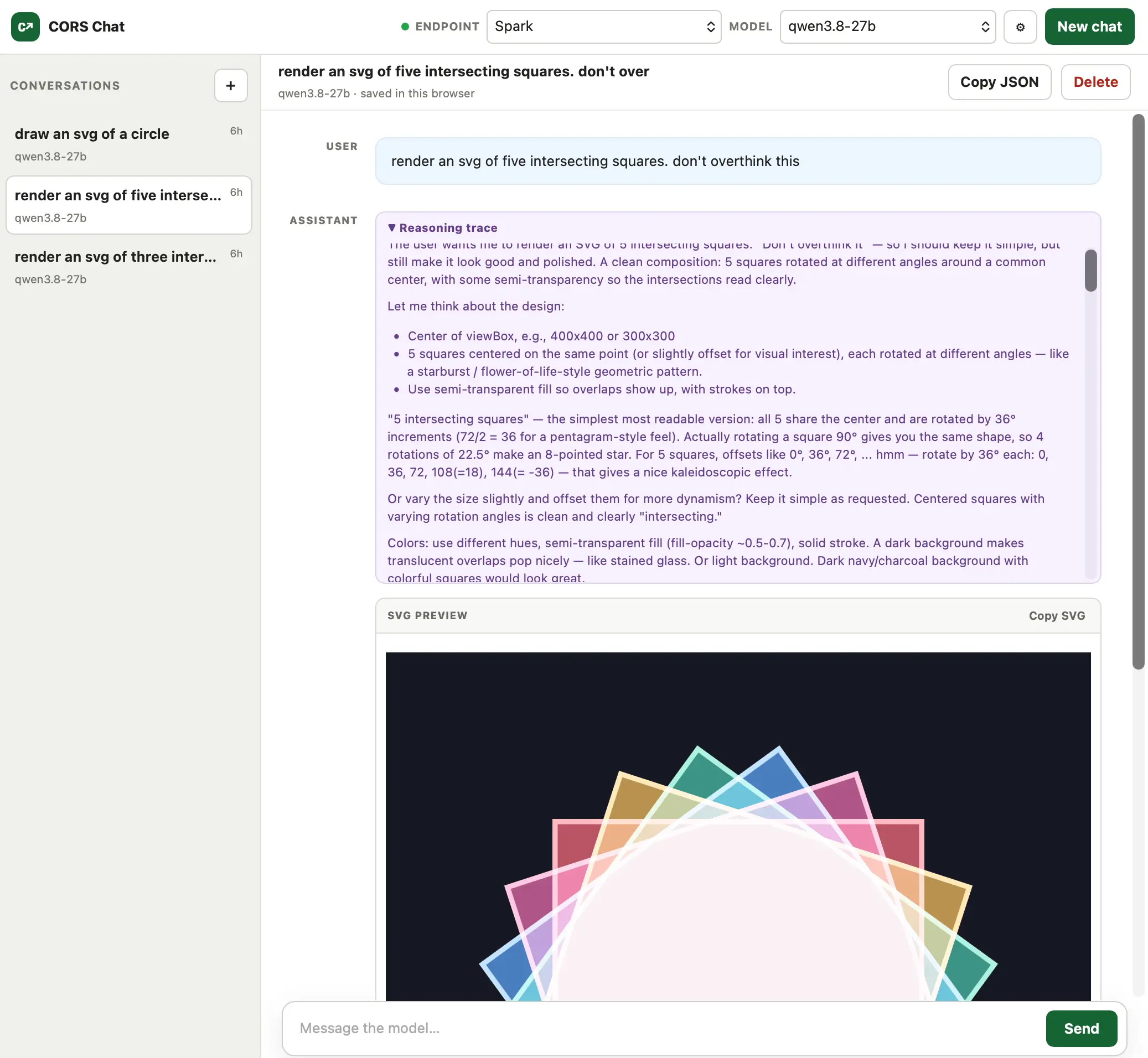1148x1058 pixels.
Task: Click the 'CORS Chat' title text
Action: coord(86,27)
